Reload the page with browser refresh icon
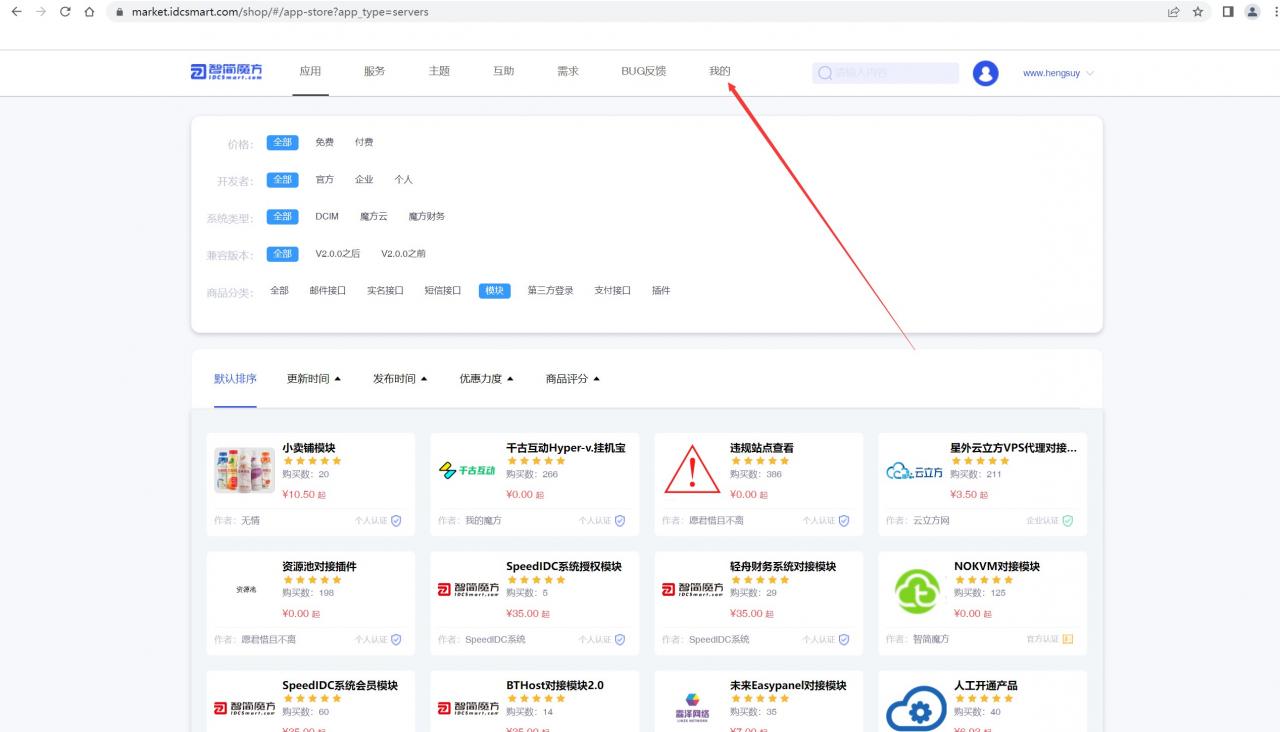 pyautogui.click(x=65, y=12)
